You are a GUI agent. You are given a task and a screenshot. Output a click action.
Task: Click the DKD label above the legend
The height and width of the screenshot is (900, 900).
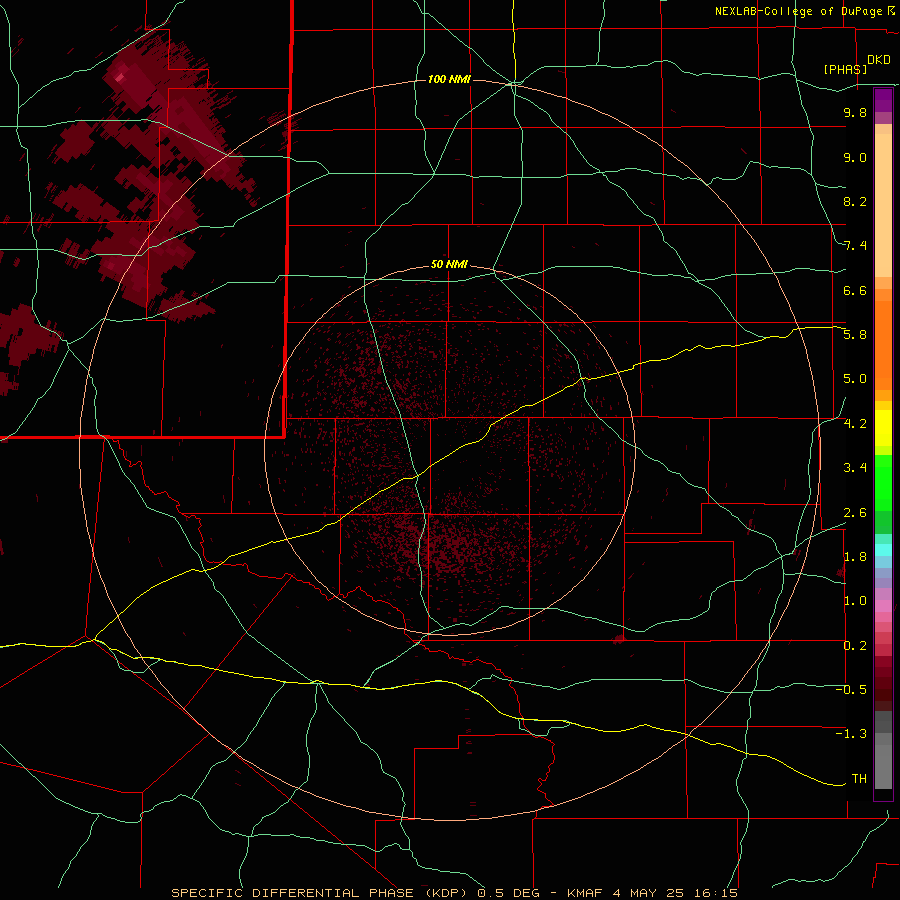(879, 60)
